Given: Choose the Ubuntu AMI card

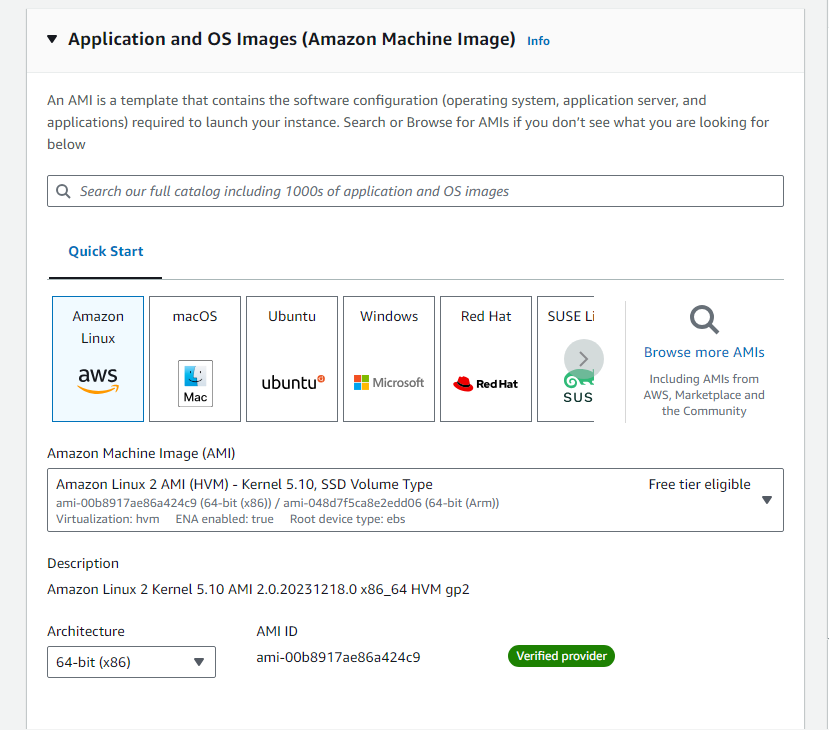Looking at the screenshot, I should pos(292,359).
